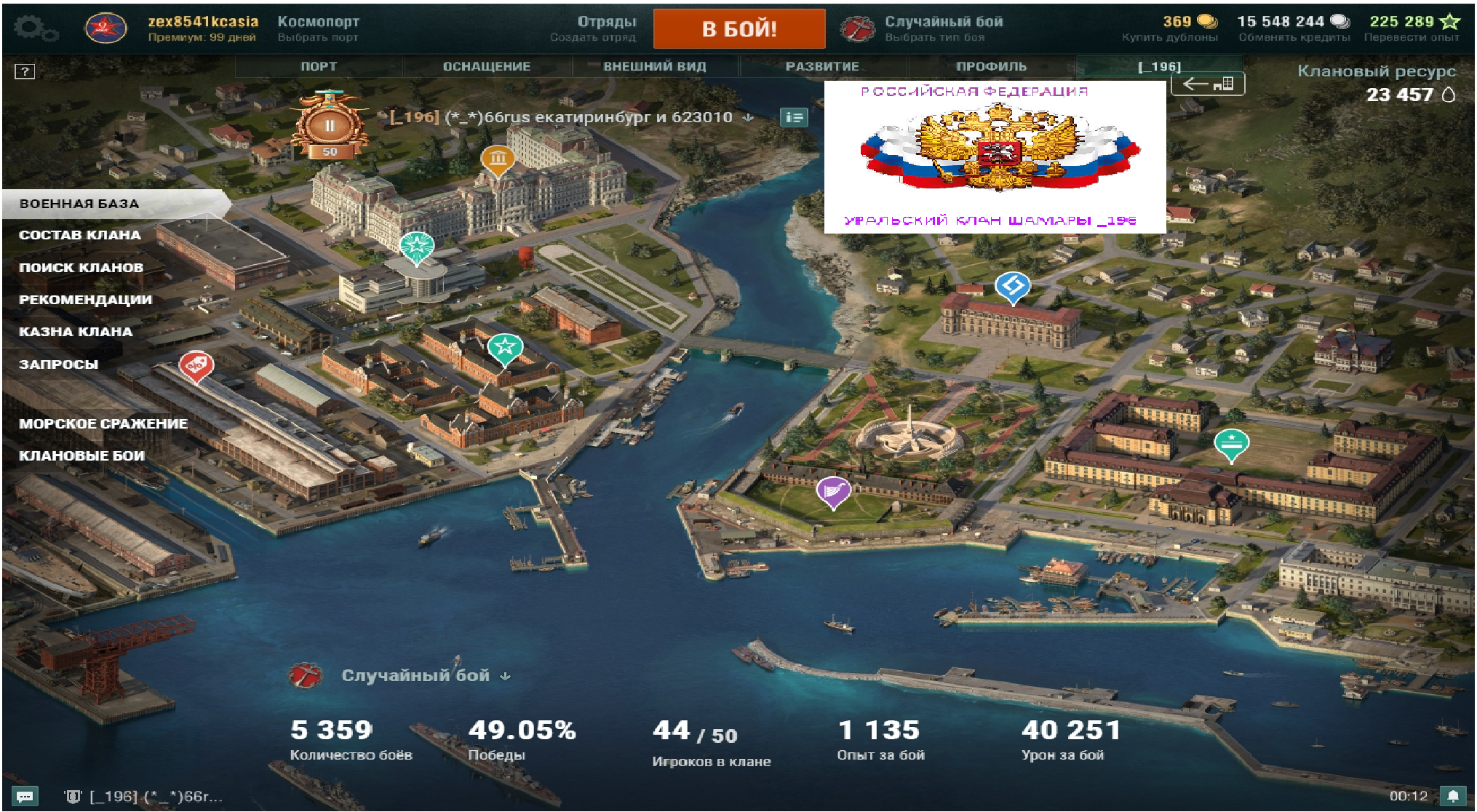Screen dimensions: 1477x812
Task: Click the notification bell icon
Action: [1452, 796]
